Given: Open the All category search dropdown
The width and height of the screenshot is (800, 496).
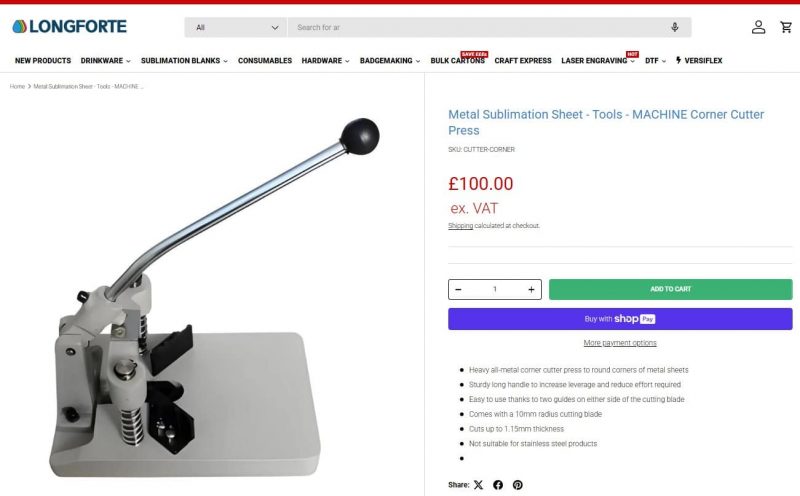Looking at the screenshot, I should pyautogui.click(x=236, y=28).
